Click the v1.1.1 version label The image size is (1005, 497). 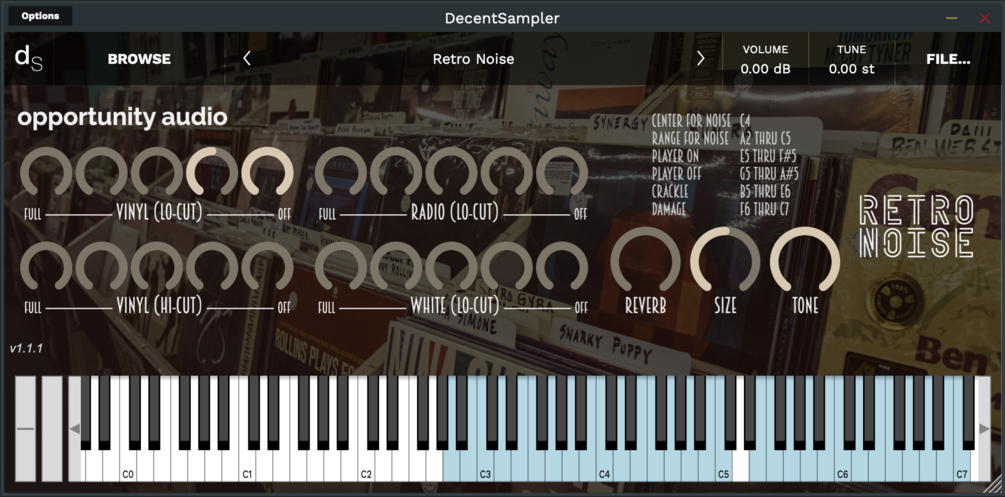[26, 349]
